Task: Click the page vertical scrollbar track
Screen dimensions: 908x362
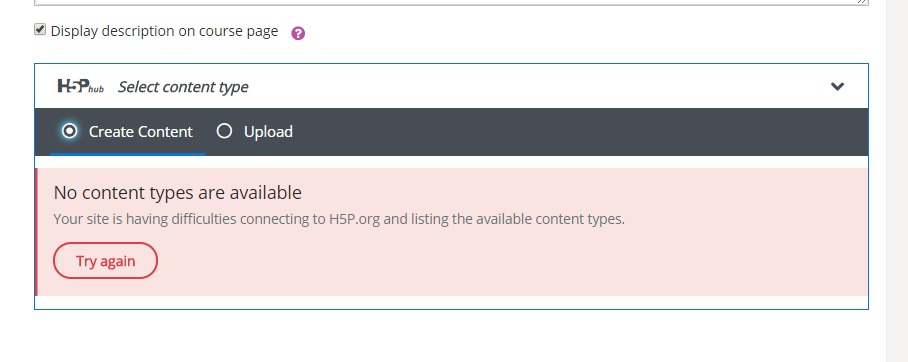Action: (897, 181)
